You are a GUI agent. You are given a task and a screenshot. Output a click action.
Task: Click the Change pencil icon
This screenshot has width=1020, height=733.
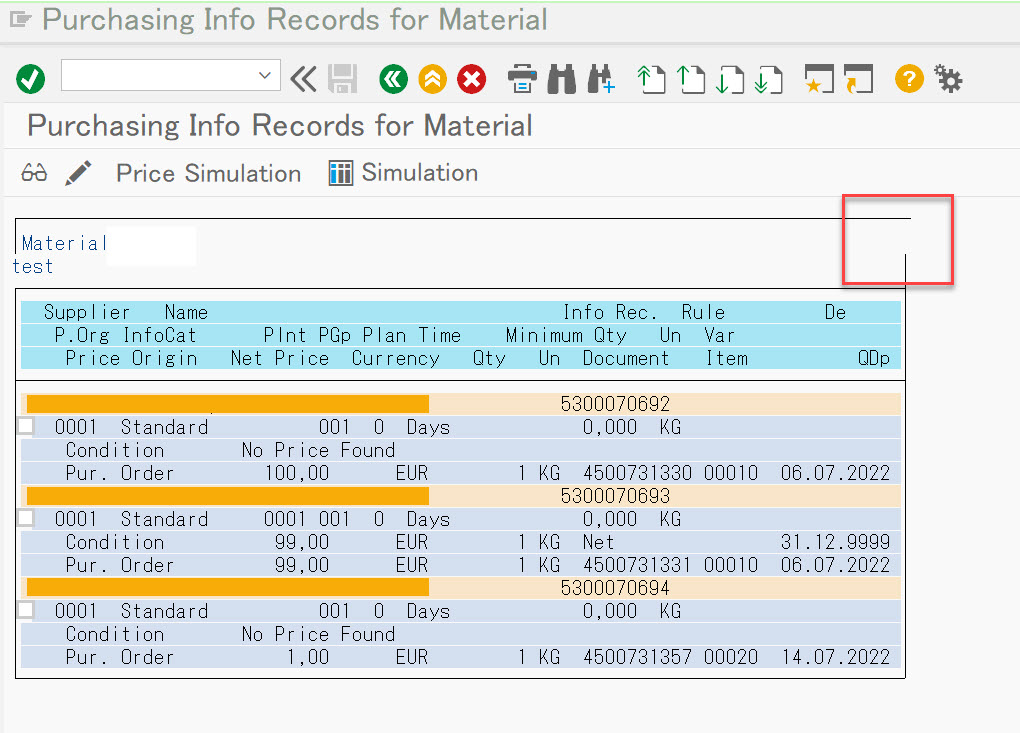tap(78, 173)
